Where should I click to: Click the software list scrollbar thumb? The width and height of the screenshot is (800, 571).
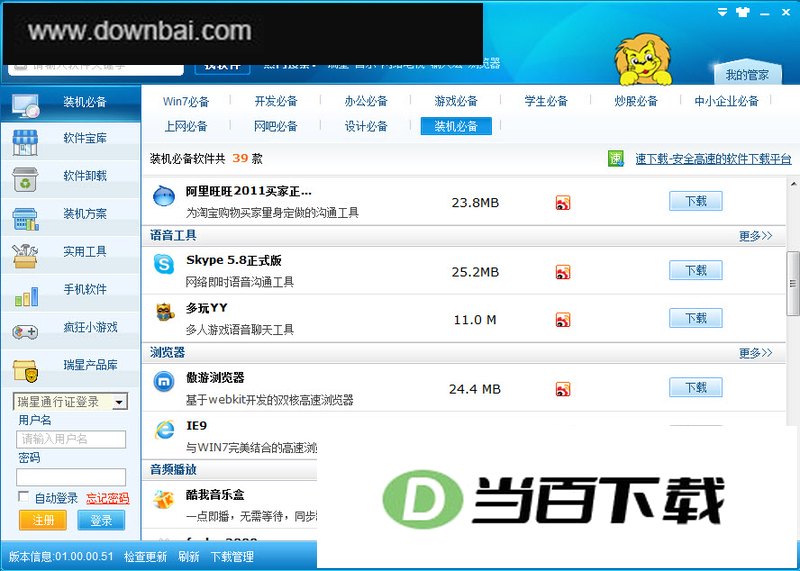(x=793, y=283)
